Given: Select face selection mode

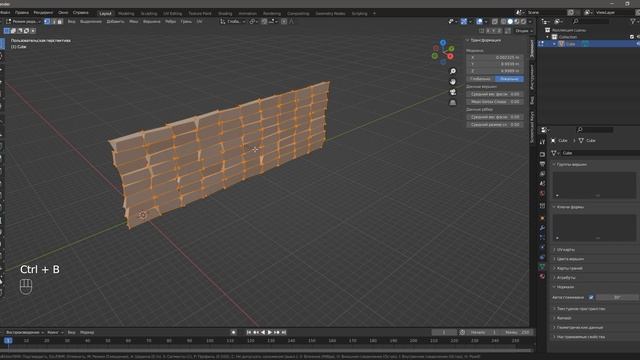Looking at the screenshot, I should pyautogui.click(x=60, y=21).
